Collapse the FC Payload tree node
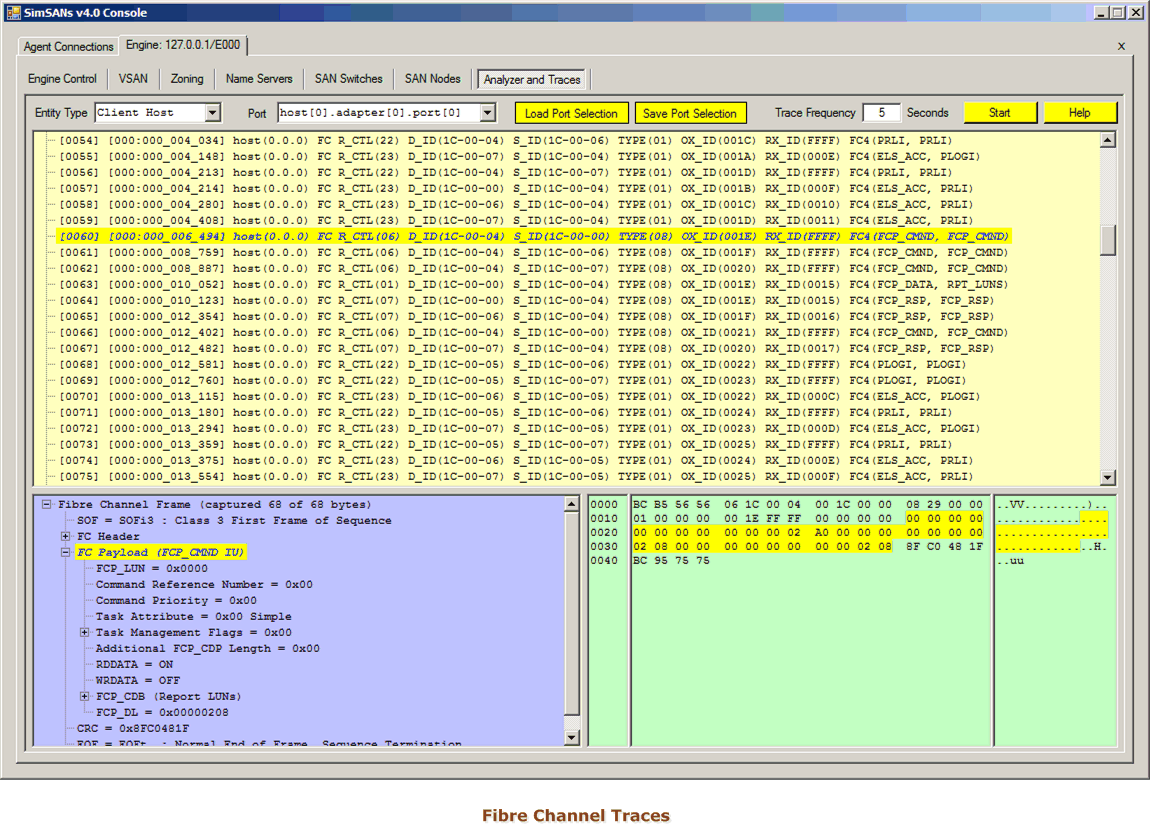 [x=66, y=553]
